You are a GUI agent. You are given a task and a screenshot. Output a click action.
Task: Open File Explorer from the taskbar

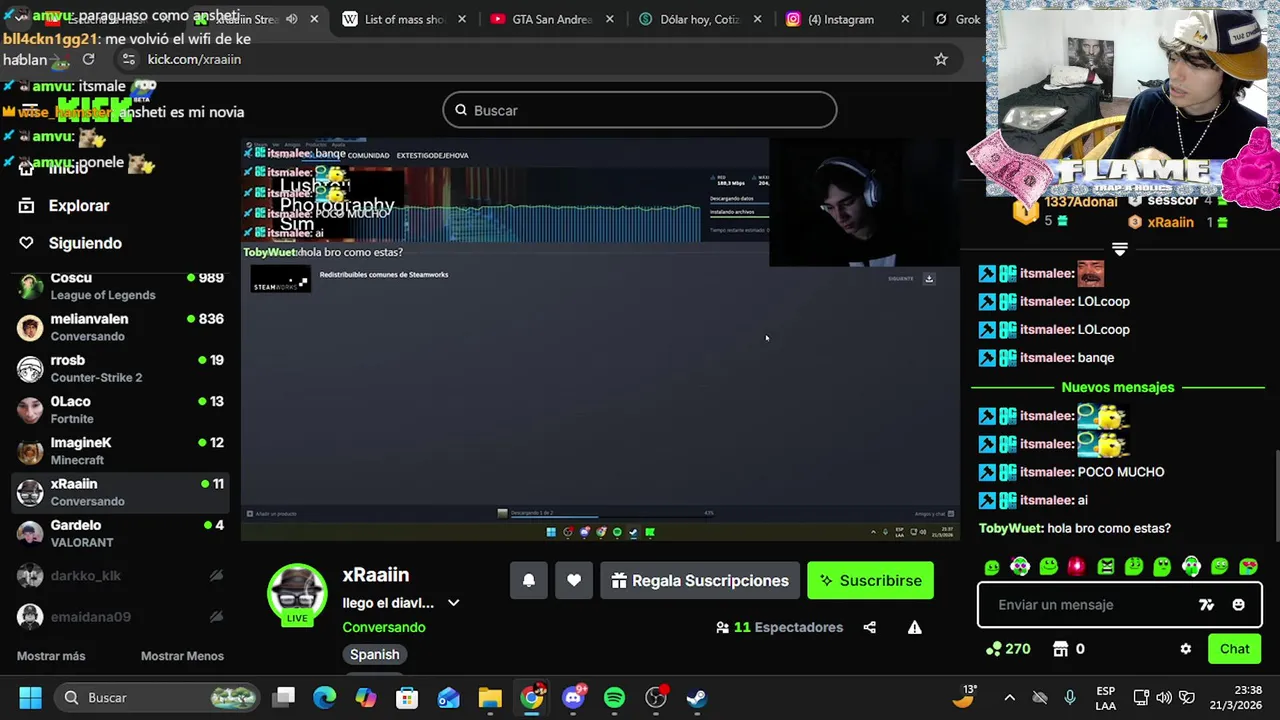490,698
